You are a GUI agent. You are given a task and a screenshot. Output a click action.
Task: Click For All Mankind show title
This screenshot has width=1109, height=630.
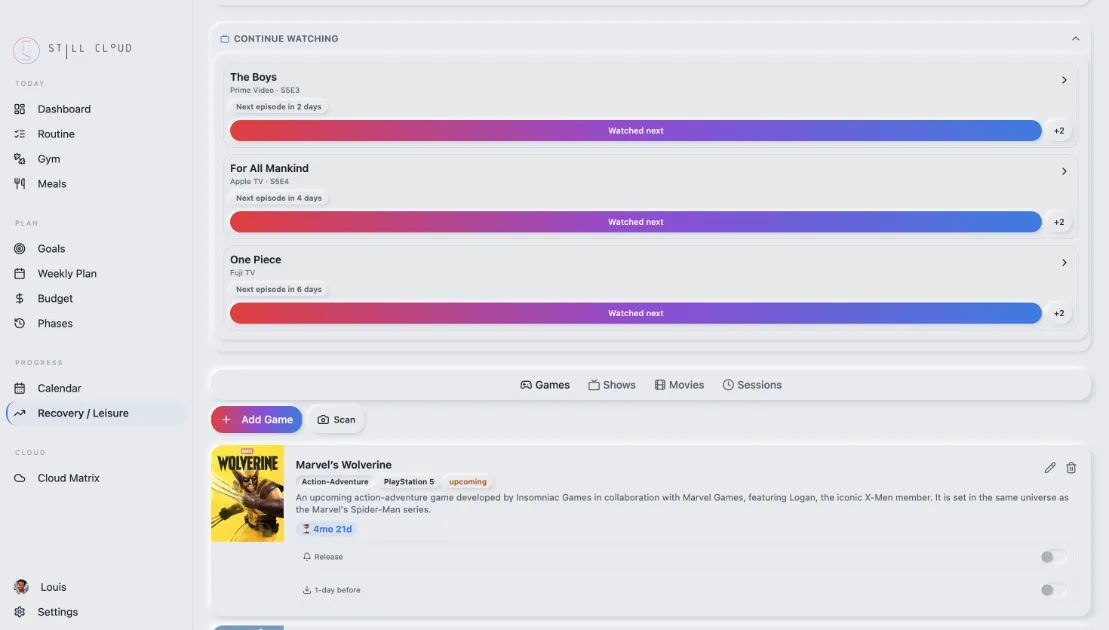click(269, 168)
